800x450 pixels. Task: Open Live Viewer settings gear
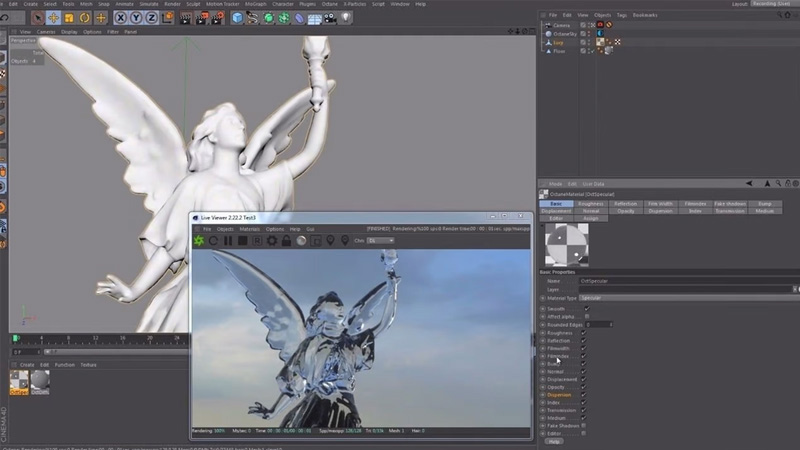[x=271, y=241]
